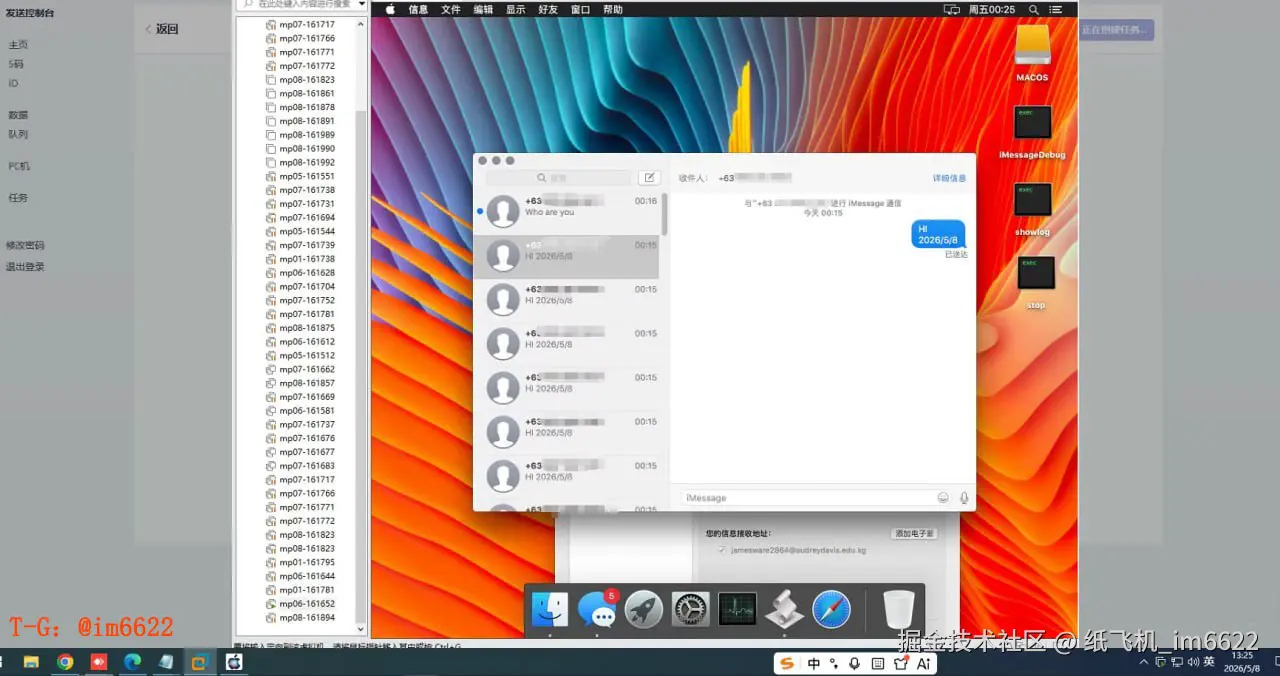
Task: Open the VMware Workstation taskbar icon
Action: pos(199,662)
